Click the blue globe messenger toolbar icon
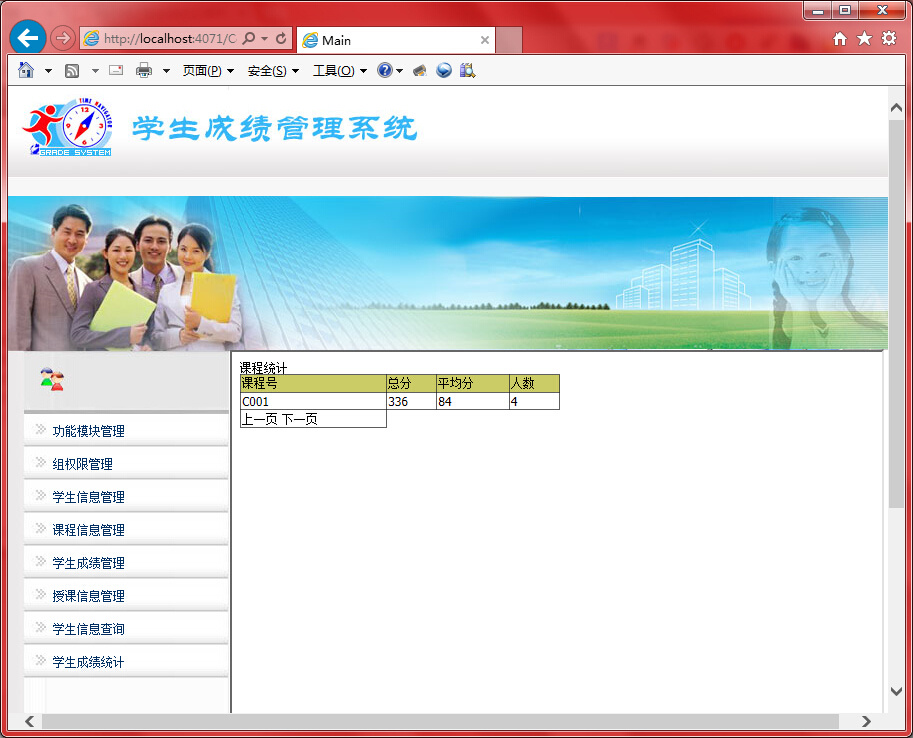The image size is (913, 738). pyautogui.click(x=444, y=70)
